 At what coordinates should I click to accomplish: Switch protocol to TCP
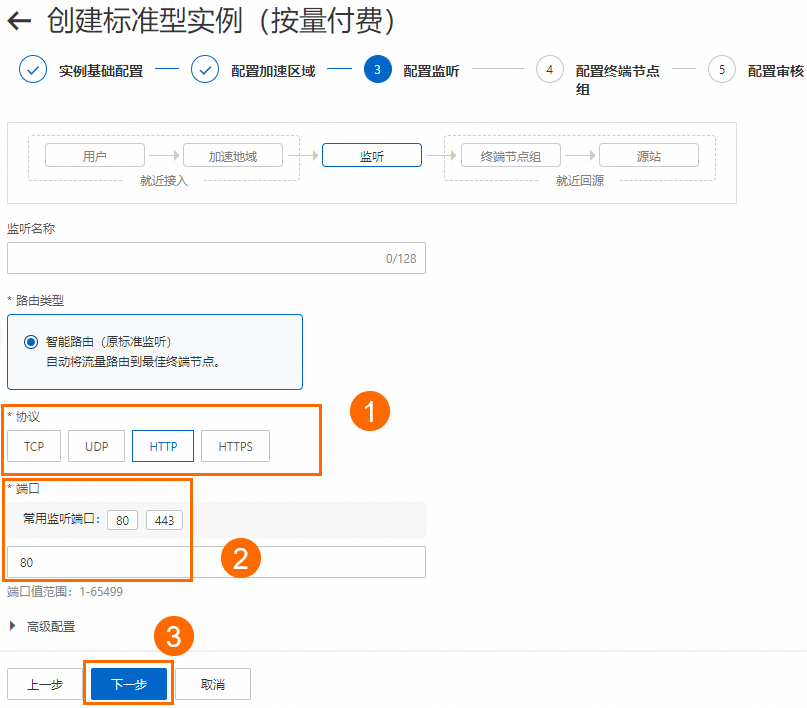[33, 447]
